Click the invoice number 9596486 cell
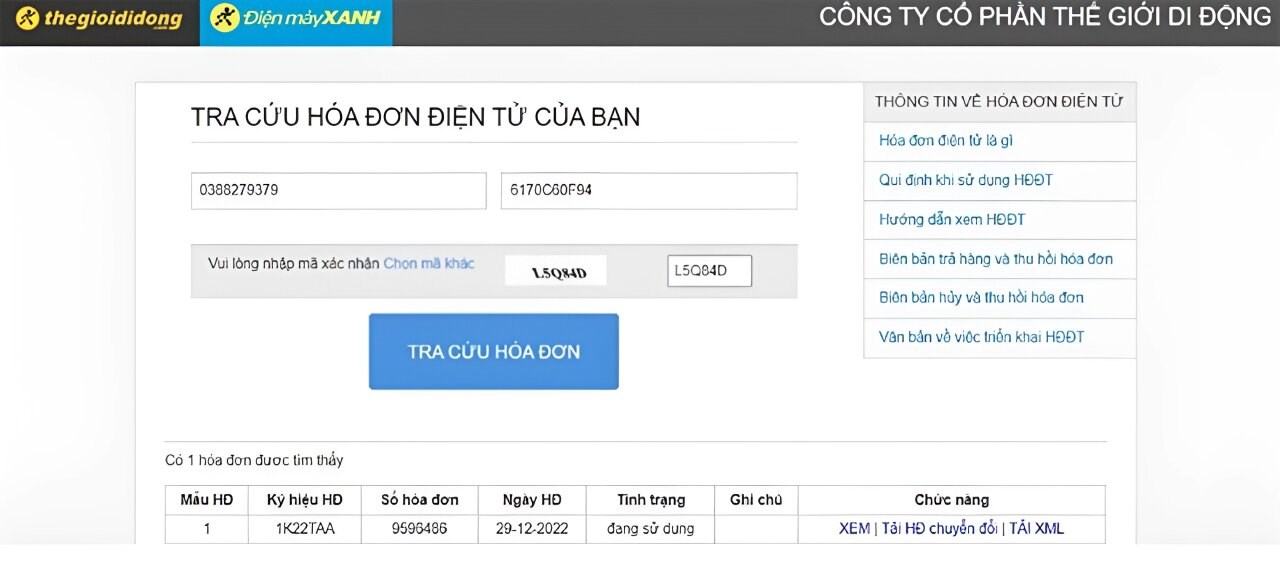Viewport: 1280px width, 565px height. (x=420, y=528)
